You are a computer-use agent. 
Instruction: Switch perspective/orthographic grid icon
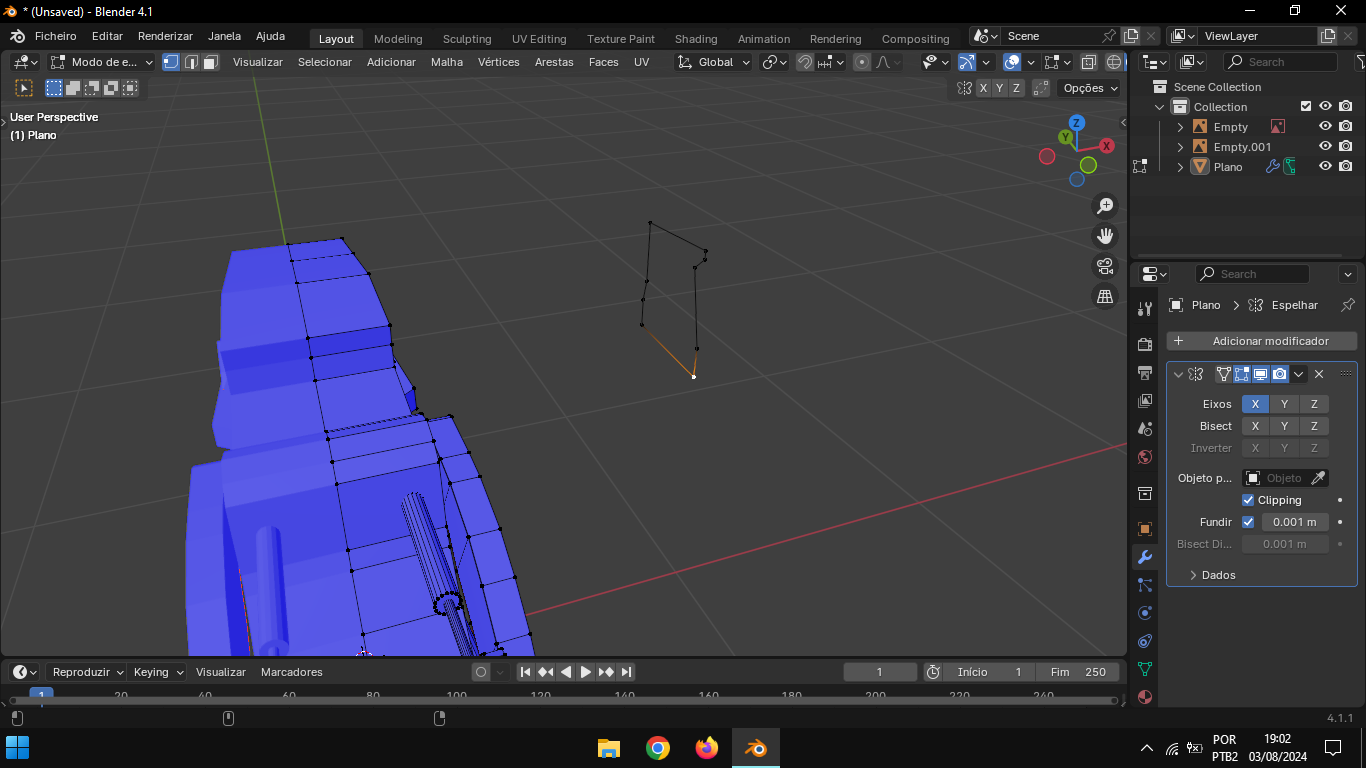1105,297
